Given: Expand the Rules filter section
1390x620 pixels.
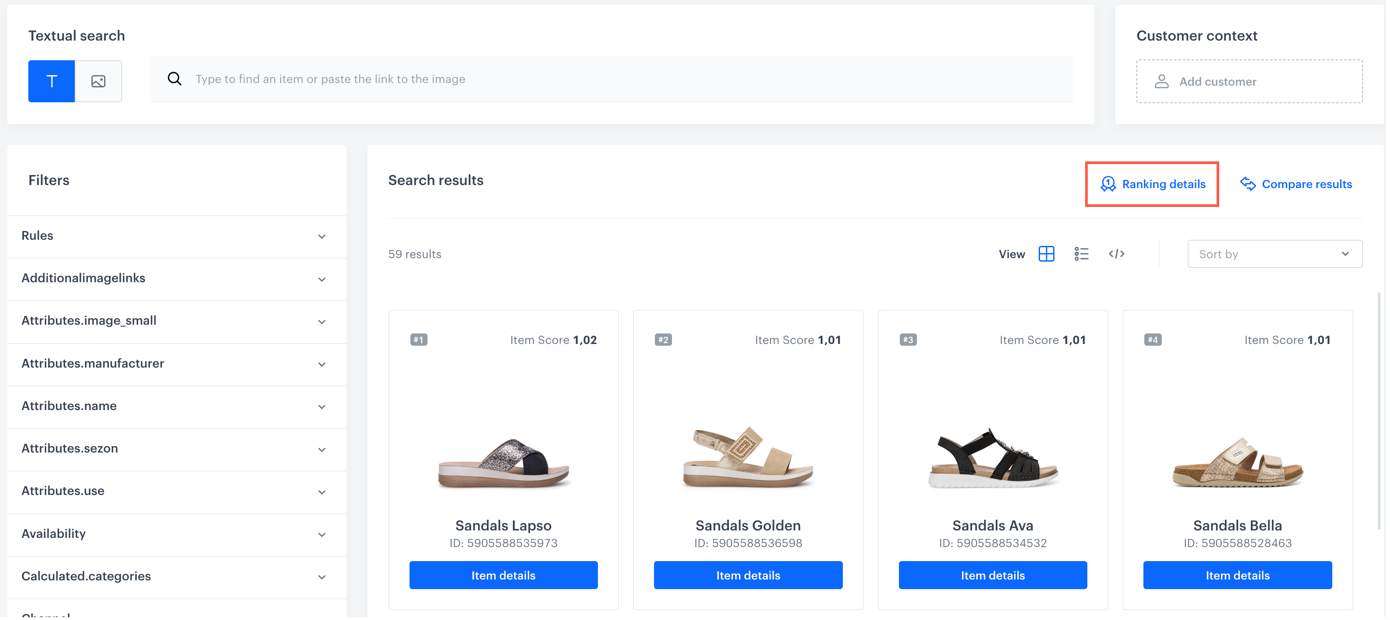Looking at the screenshot, I should pyautogui.click(x=176, y=235).
